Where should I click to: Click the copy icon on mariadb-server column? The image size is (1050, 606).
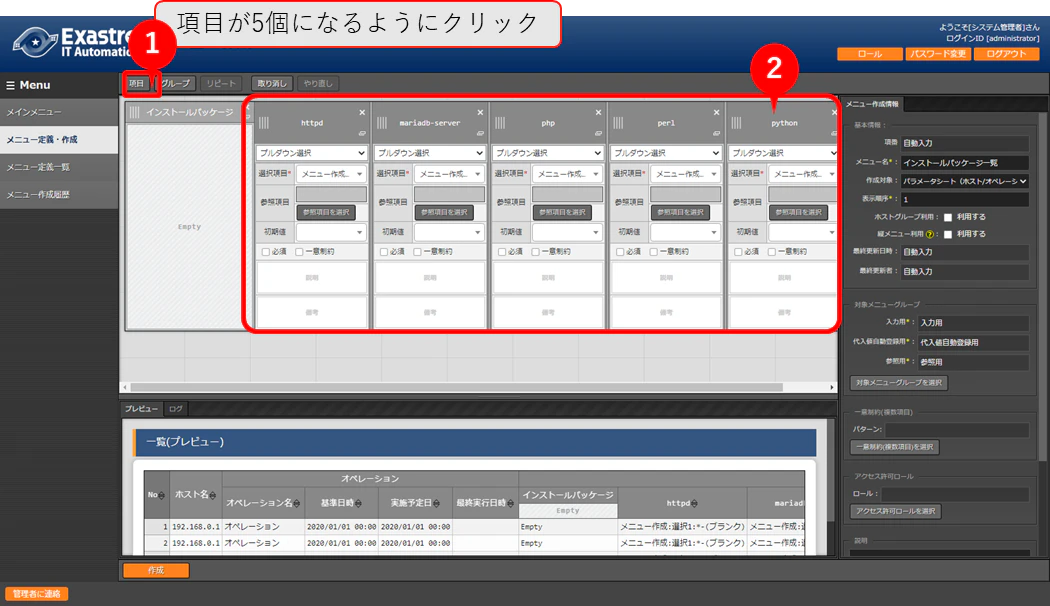pyautogui.click(x=480, y=133)
